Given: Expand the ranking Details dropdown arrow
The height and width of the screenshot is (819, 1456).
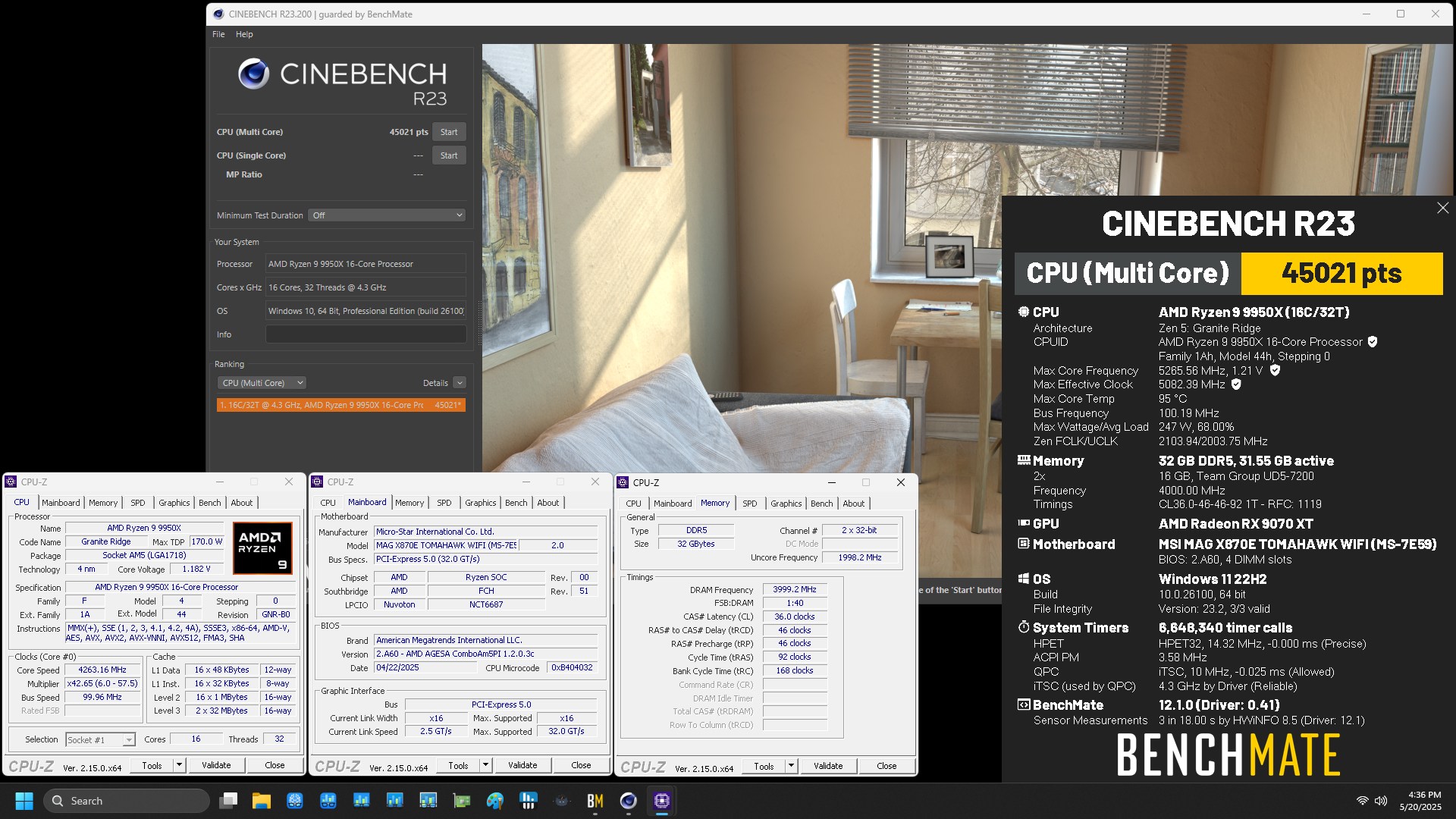Looking at the screenshot, I should tap(460, 383).
